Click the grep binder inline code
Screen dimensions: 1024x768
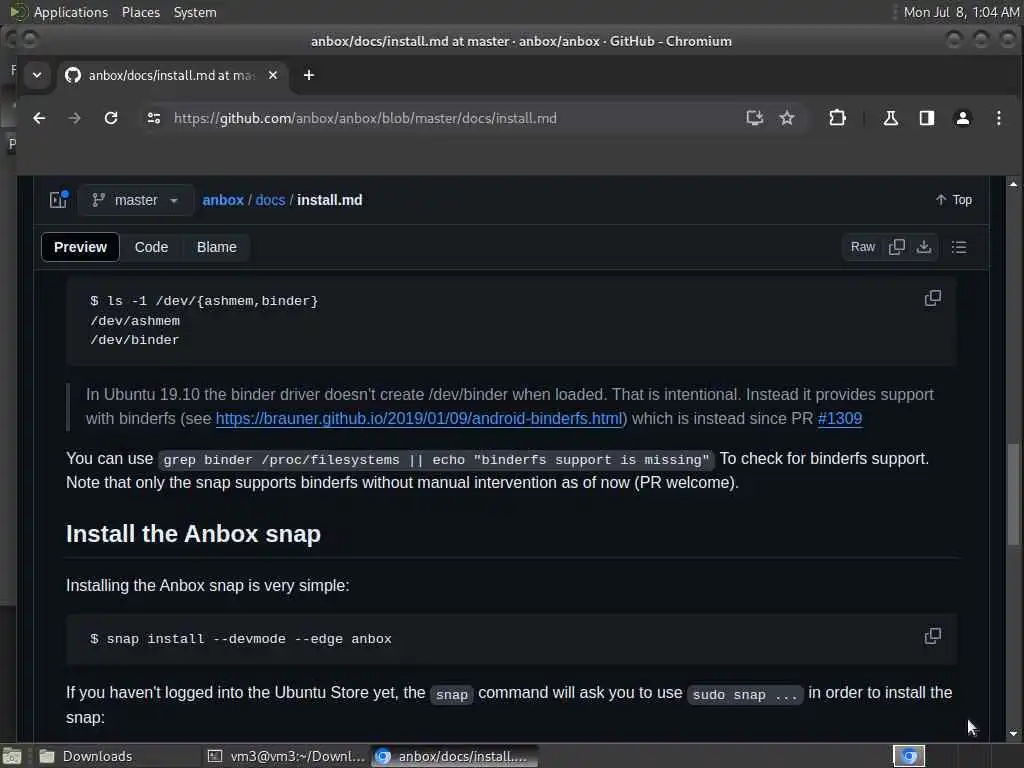point(436,460)
